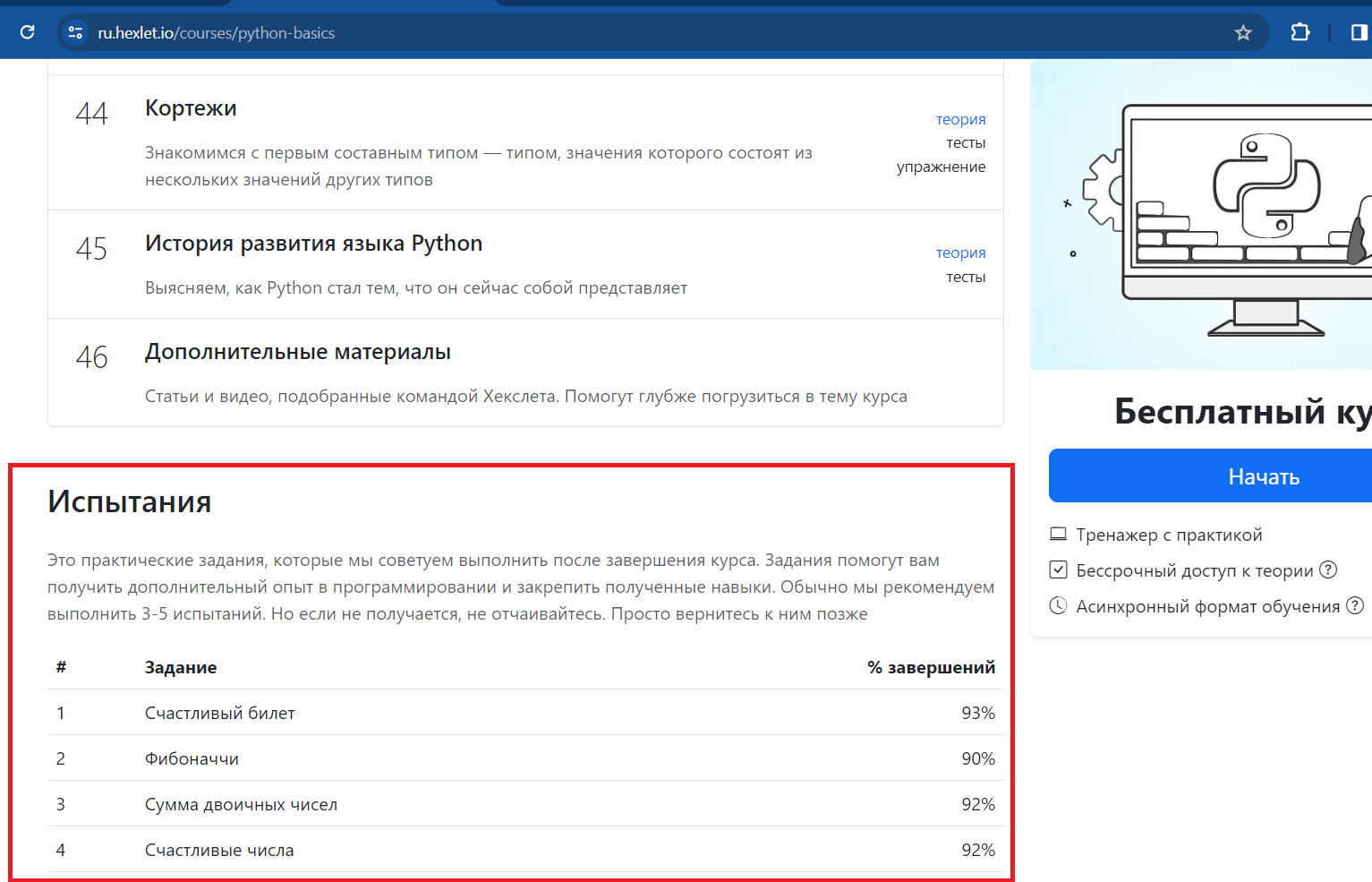Open lesson 44 Кортежи title

pos(191,108)
